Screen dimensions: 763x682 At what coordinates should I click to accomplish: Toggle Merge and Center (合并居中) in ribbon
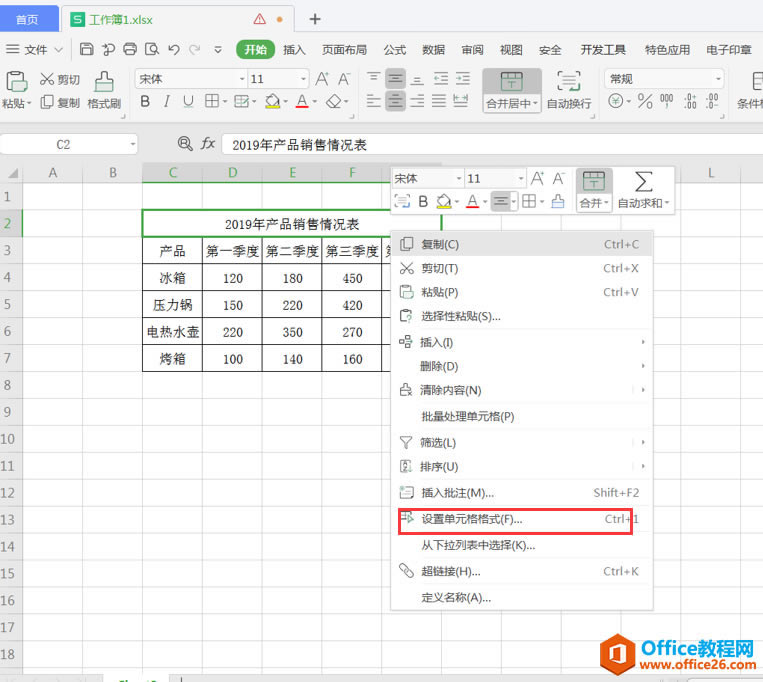pos(511,90)
